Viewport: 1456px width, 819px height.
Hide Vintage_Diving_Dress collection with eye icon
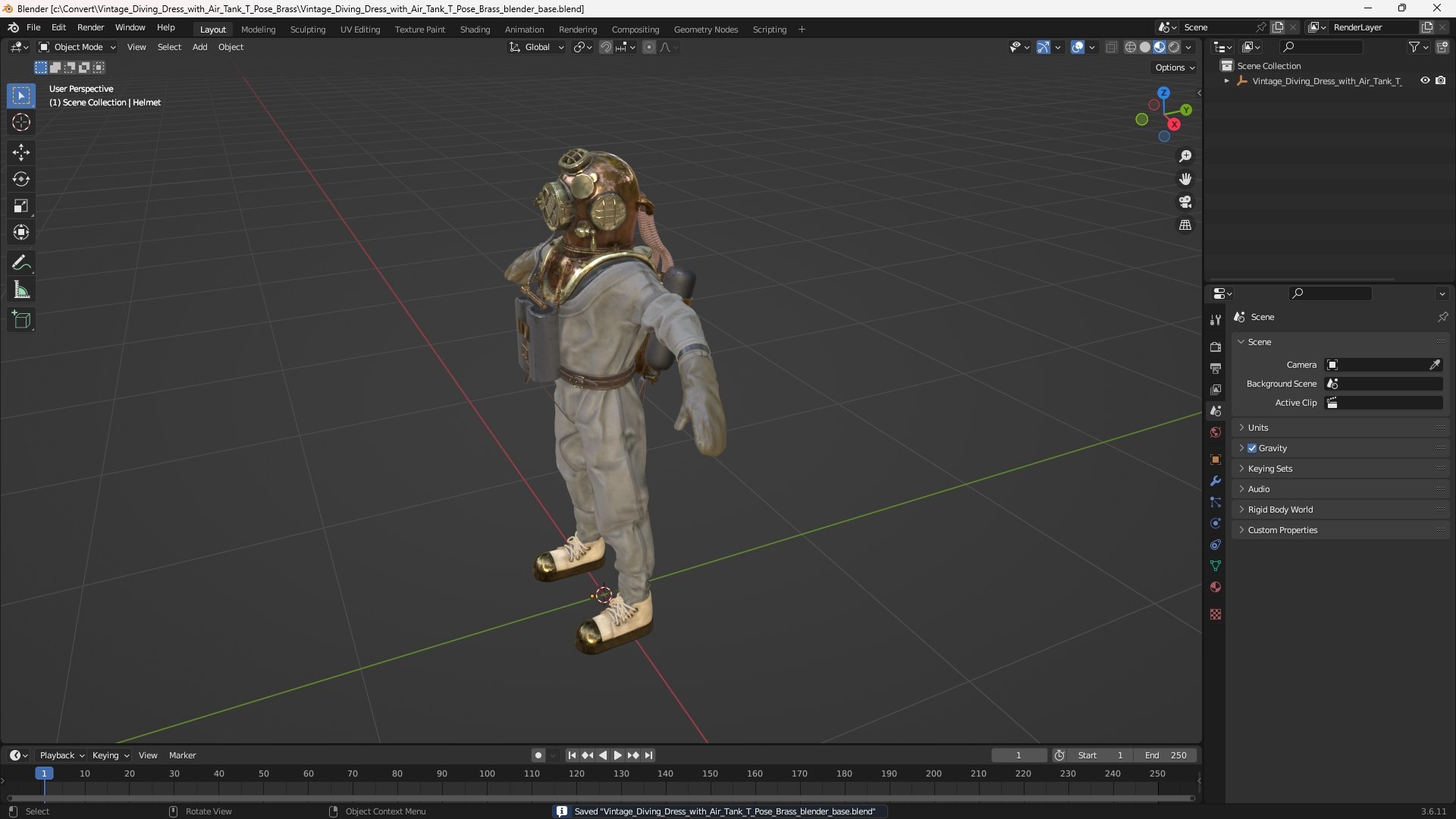1425,80
